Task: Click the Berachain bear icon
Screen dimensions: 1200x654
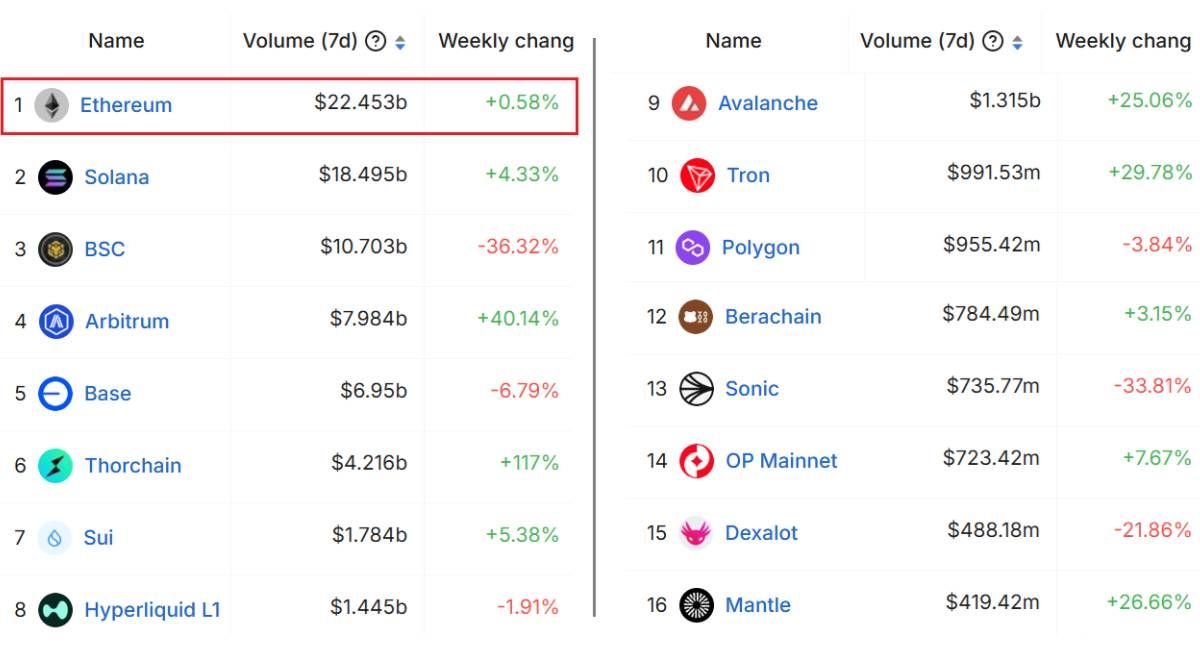Action: click(x=695, y=317)
